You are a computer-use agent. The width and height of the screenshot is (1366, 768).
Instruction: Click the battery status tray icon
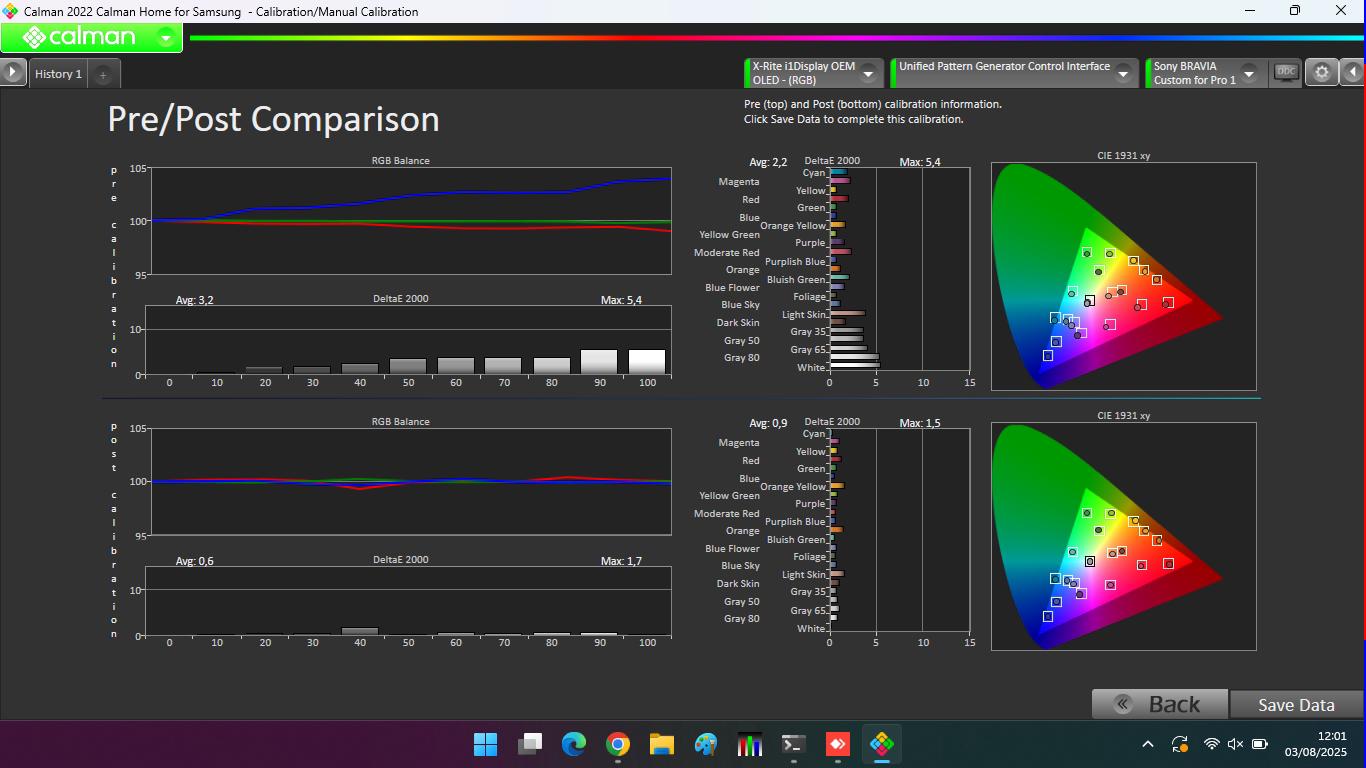pyautogui.click(x=1260, y=744)
